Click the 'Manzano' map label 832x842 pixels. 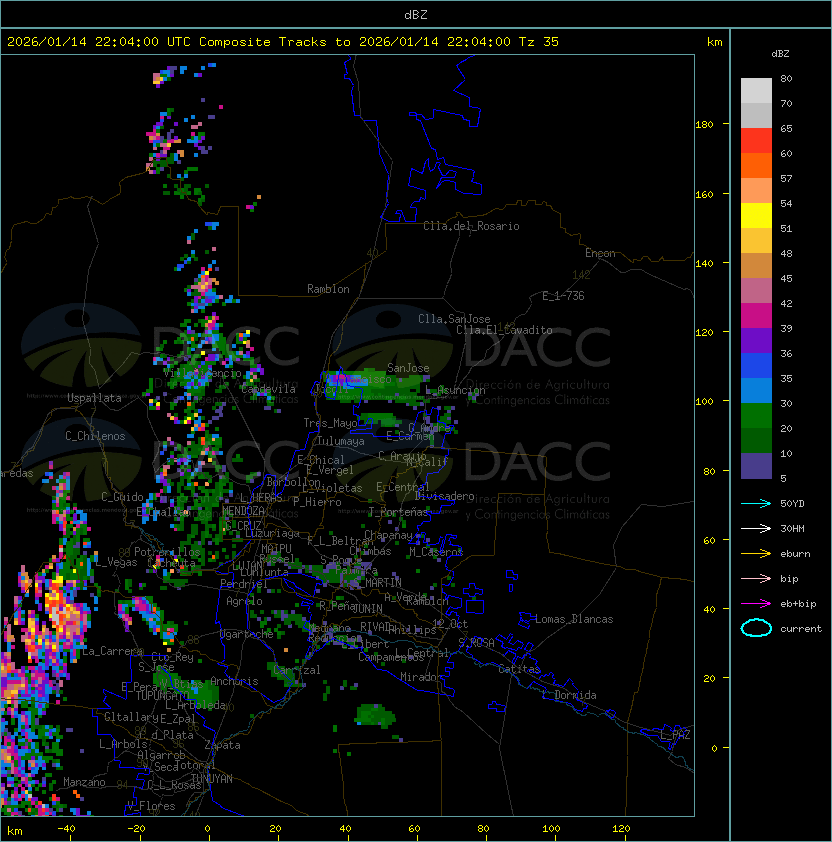(84, 782)
